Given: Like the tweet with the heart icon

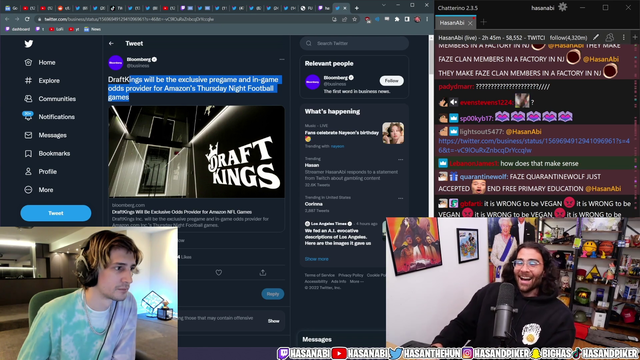Looking at the screenshot, I should click(219, 273).
